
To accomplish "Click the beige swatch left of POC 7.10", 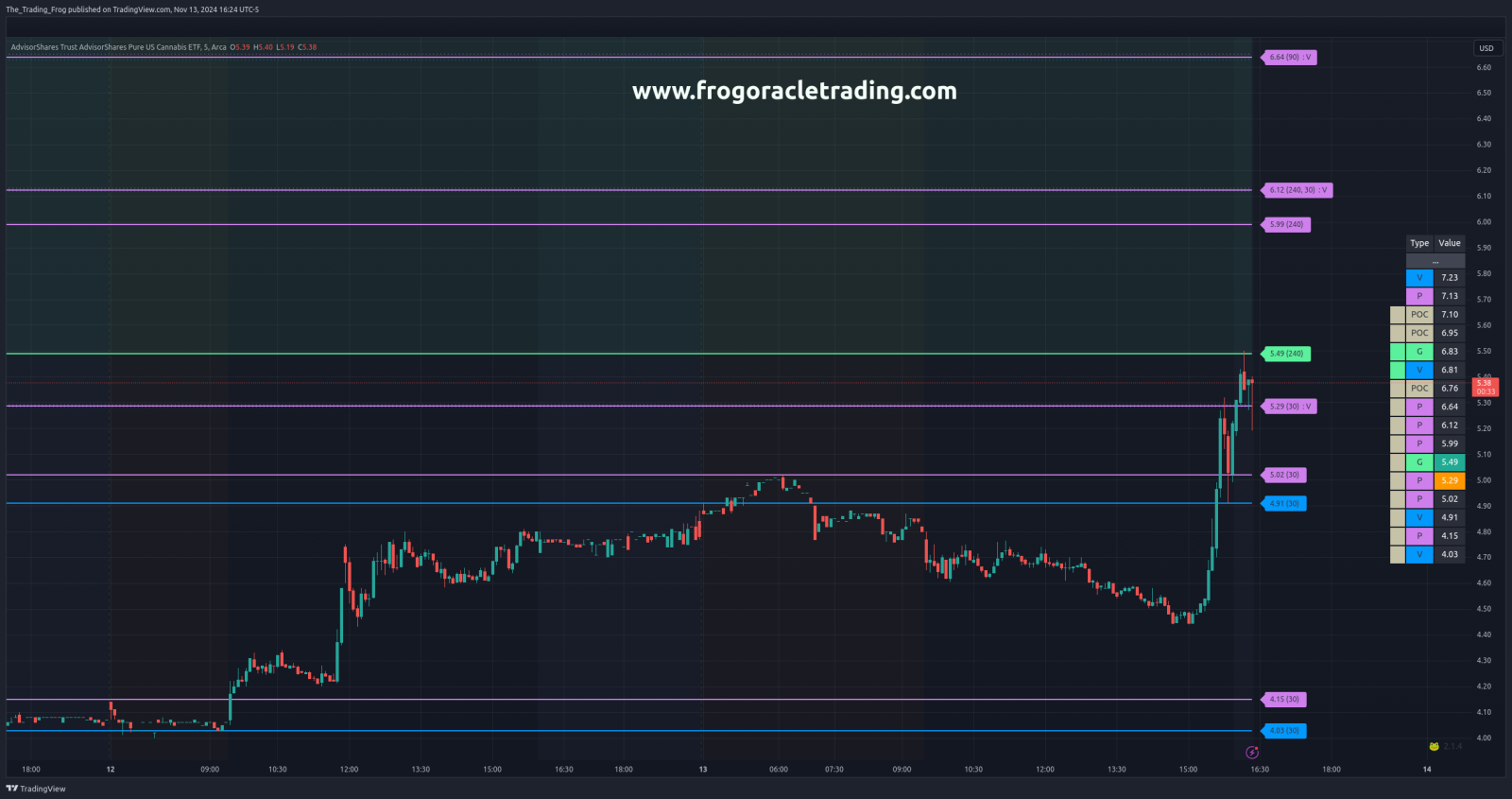I will 1398,315.
